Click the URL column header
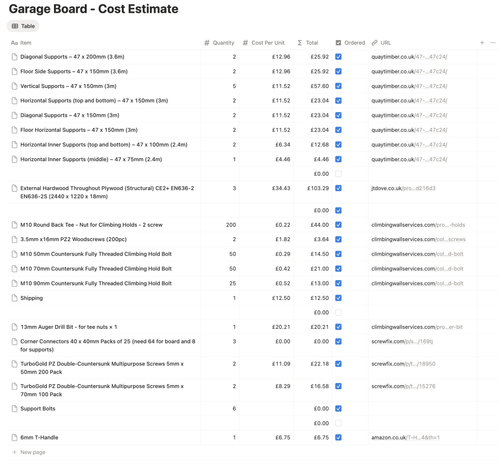 tap(381, 43)
